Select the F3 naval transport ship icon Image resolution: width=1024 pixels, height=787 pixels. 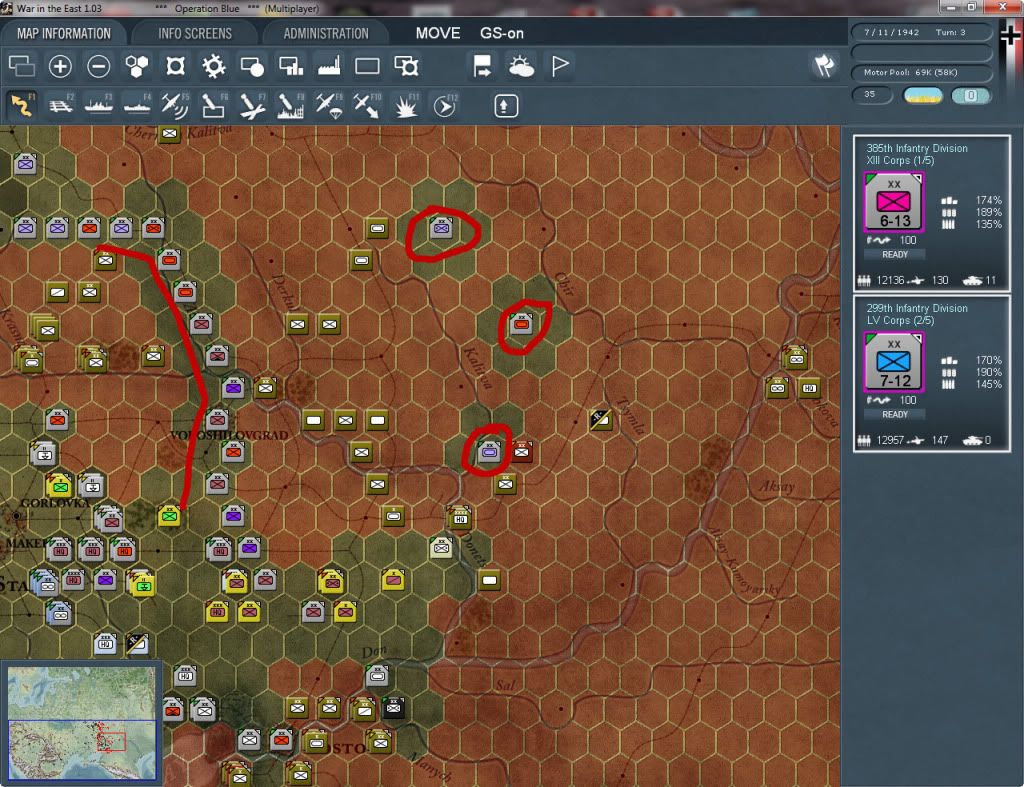pos(99,106)
